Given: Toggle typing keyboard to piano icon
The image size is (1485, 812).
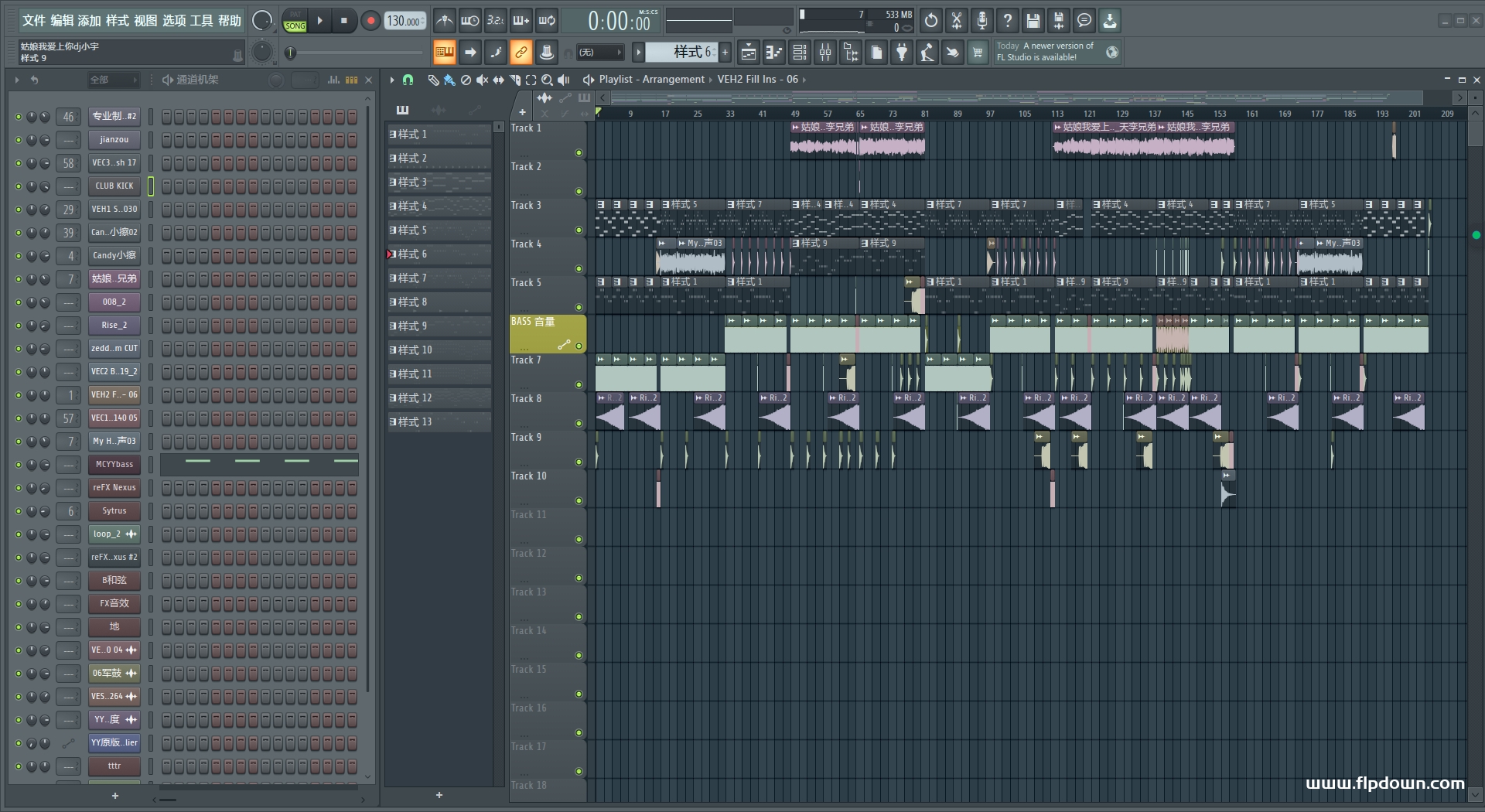Looking at the screenshot, I should [445, 53].
